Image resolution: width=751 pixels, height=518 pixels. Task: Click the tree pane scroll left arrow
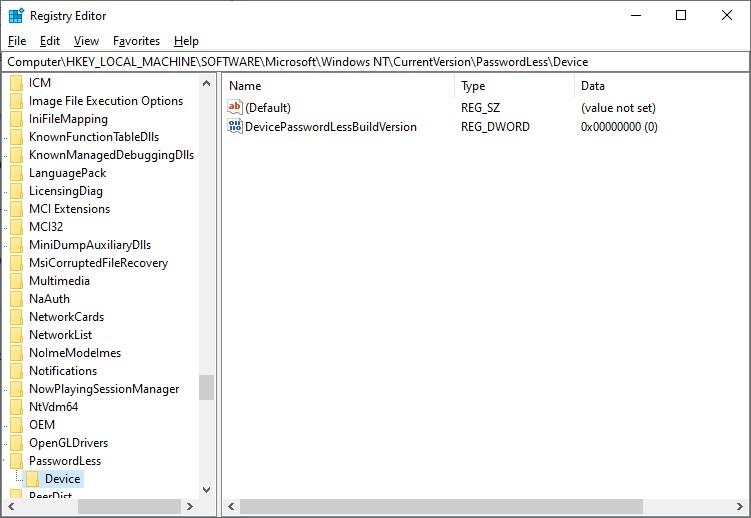[11, 507]
